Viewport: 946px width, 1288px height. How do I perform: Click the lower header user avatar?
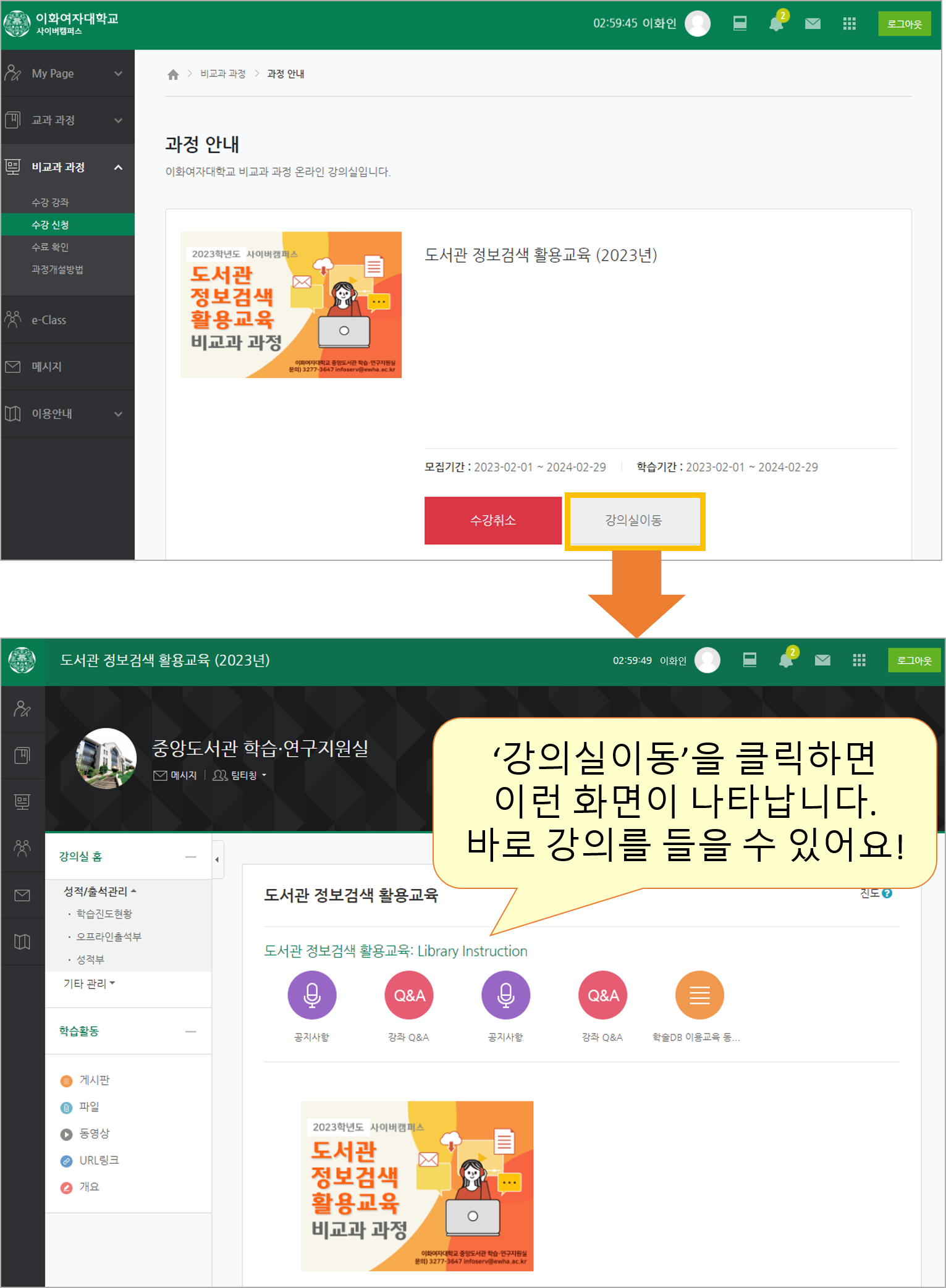click(x=708, y=660)
